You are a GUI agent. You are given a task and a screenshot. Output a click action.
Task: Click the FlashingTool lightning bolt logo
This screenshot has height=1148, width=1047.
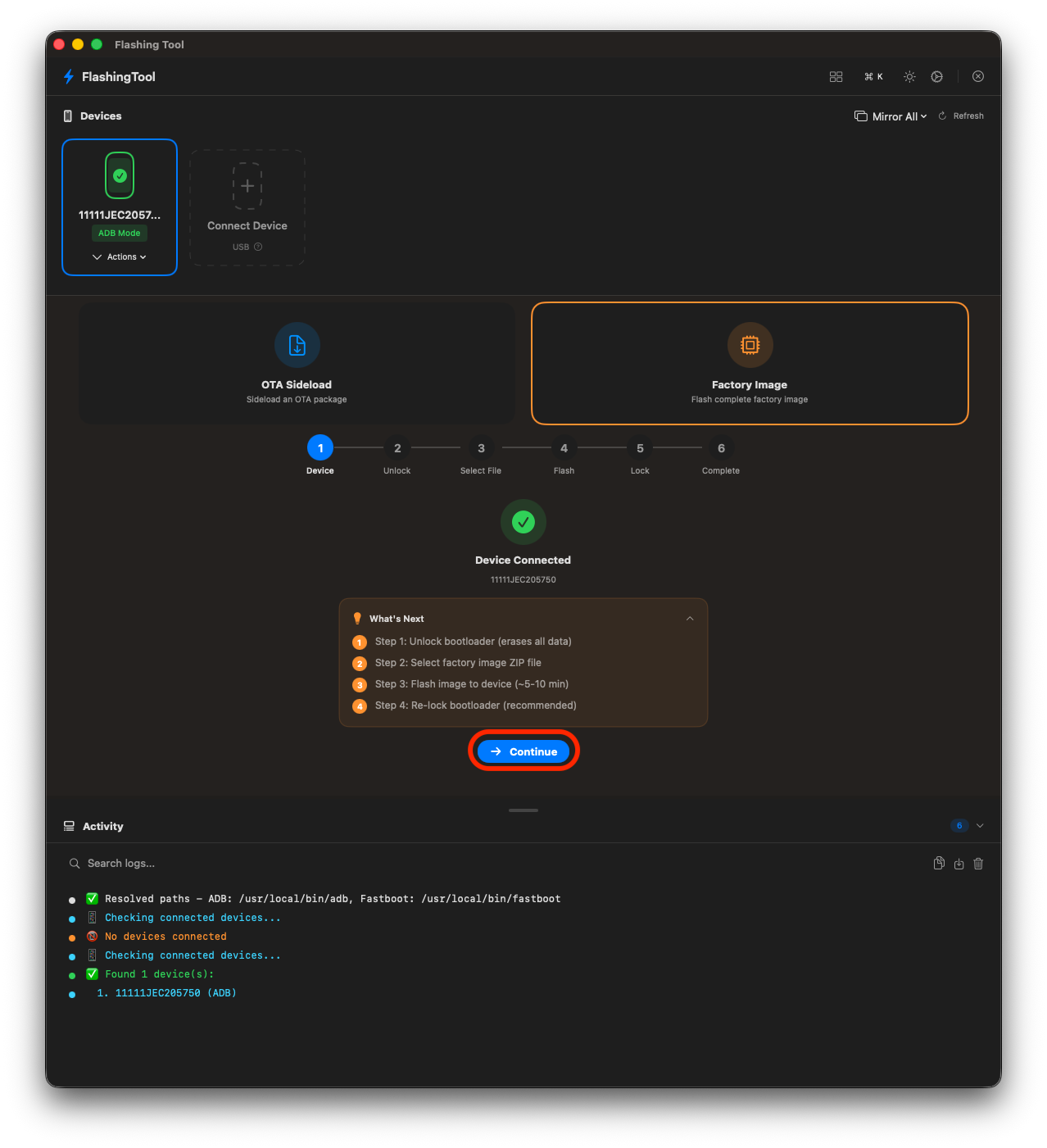pos(69,76)
